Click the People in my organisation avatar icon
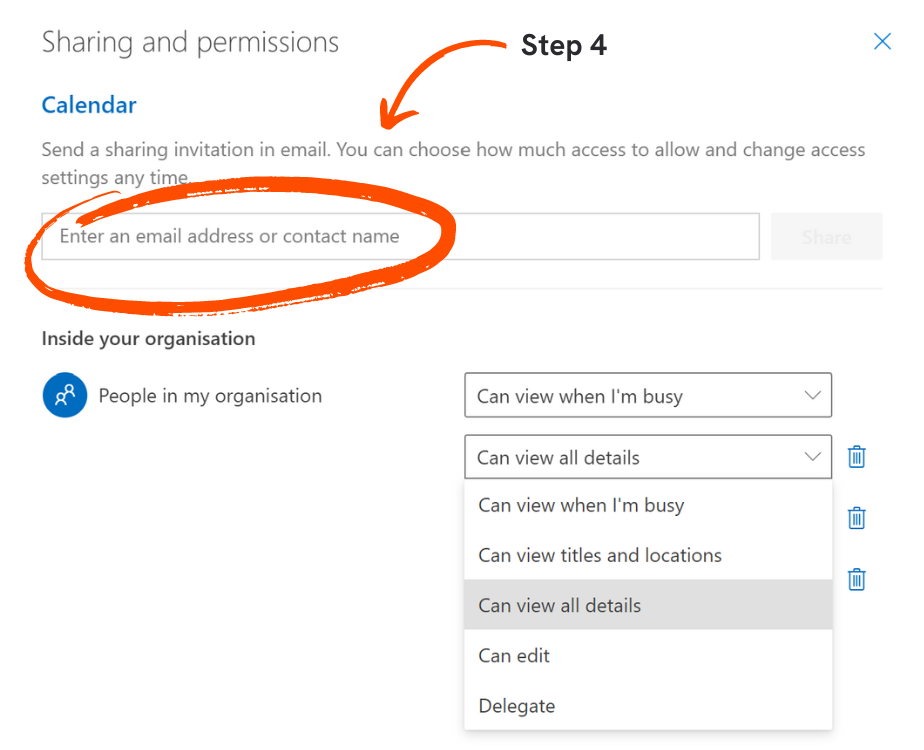This screenshot has width=924, height=750. [x=64, y=395]
